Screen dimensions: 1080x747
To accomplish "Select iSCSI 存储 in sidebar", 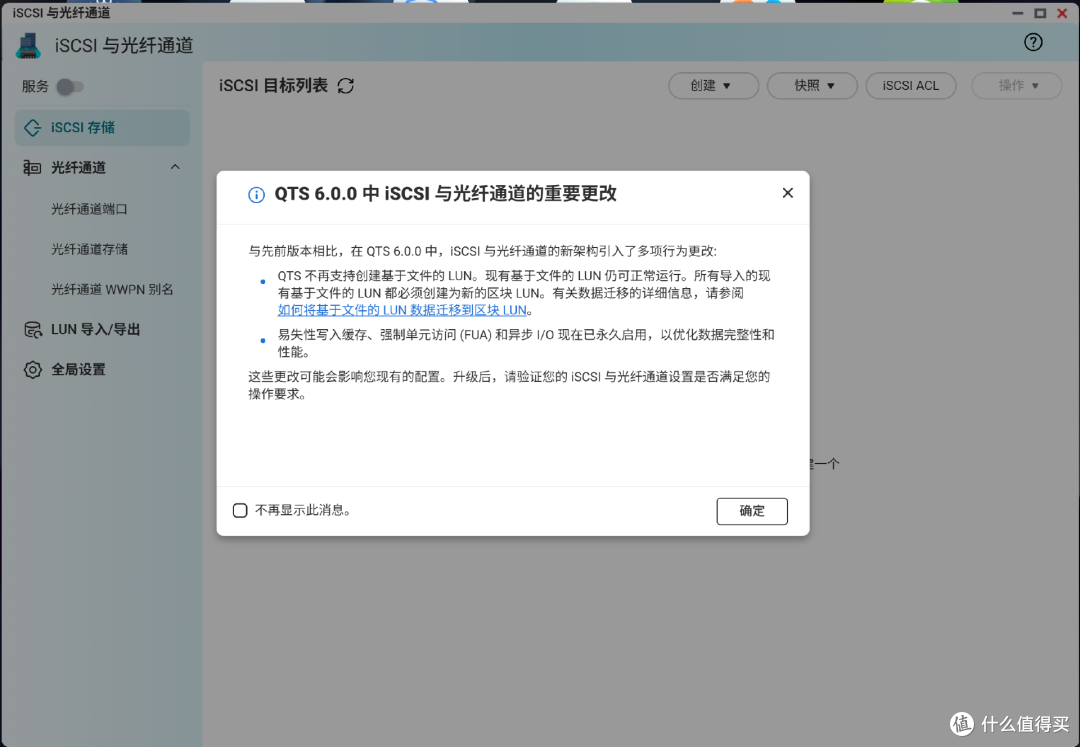I will tap(102, 127).
